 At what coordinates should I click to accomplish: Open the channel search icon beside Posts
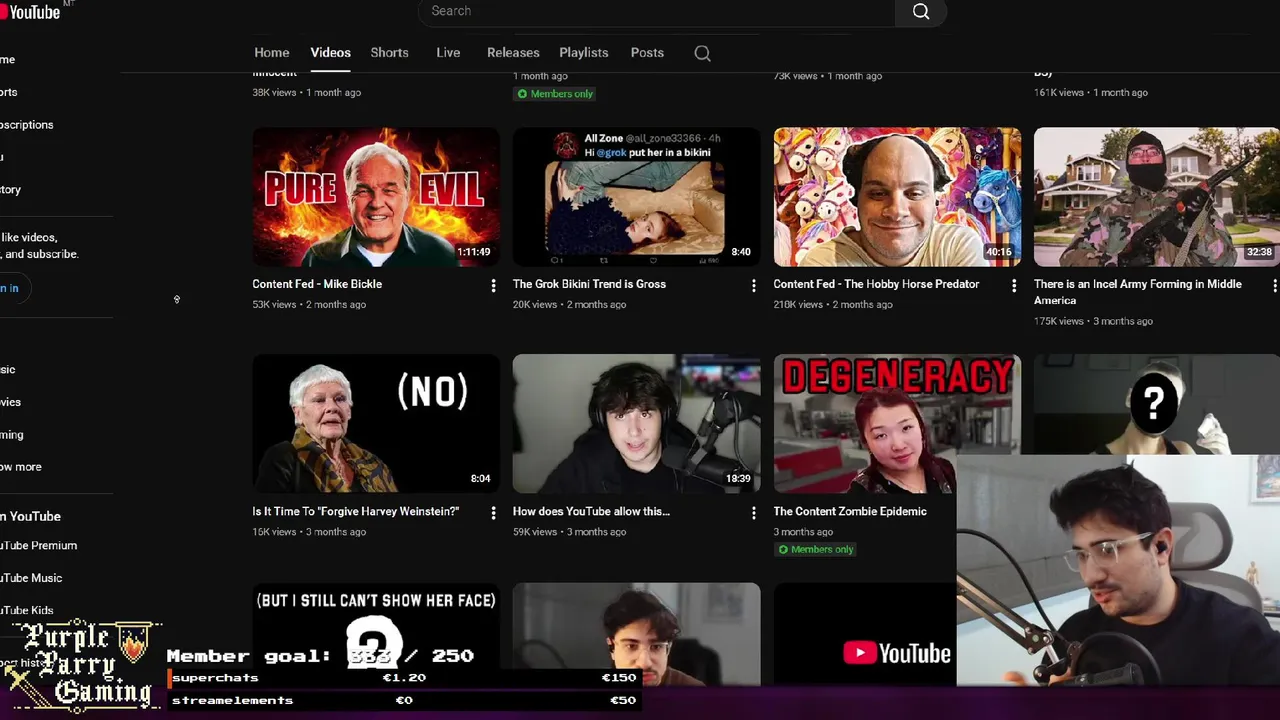703,53
